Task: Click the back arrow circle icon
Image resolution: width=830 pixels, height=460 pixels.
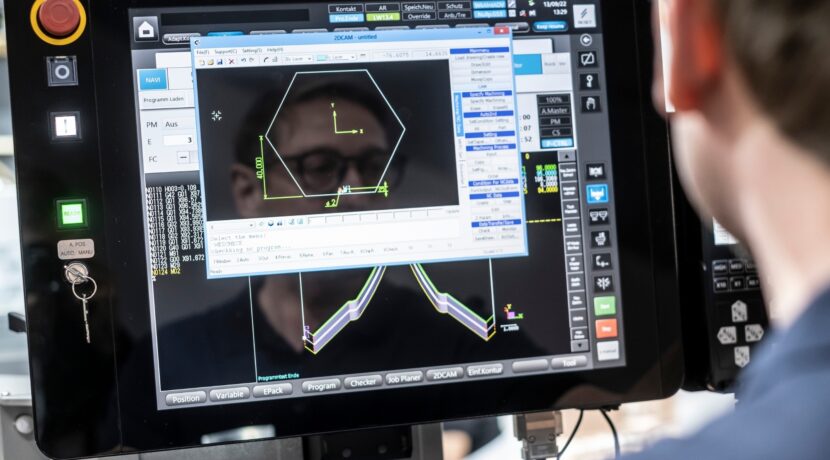Action: pyautogui.click(x=585, y=40)
